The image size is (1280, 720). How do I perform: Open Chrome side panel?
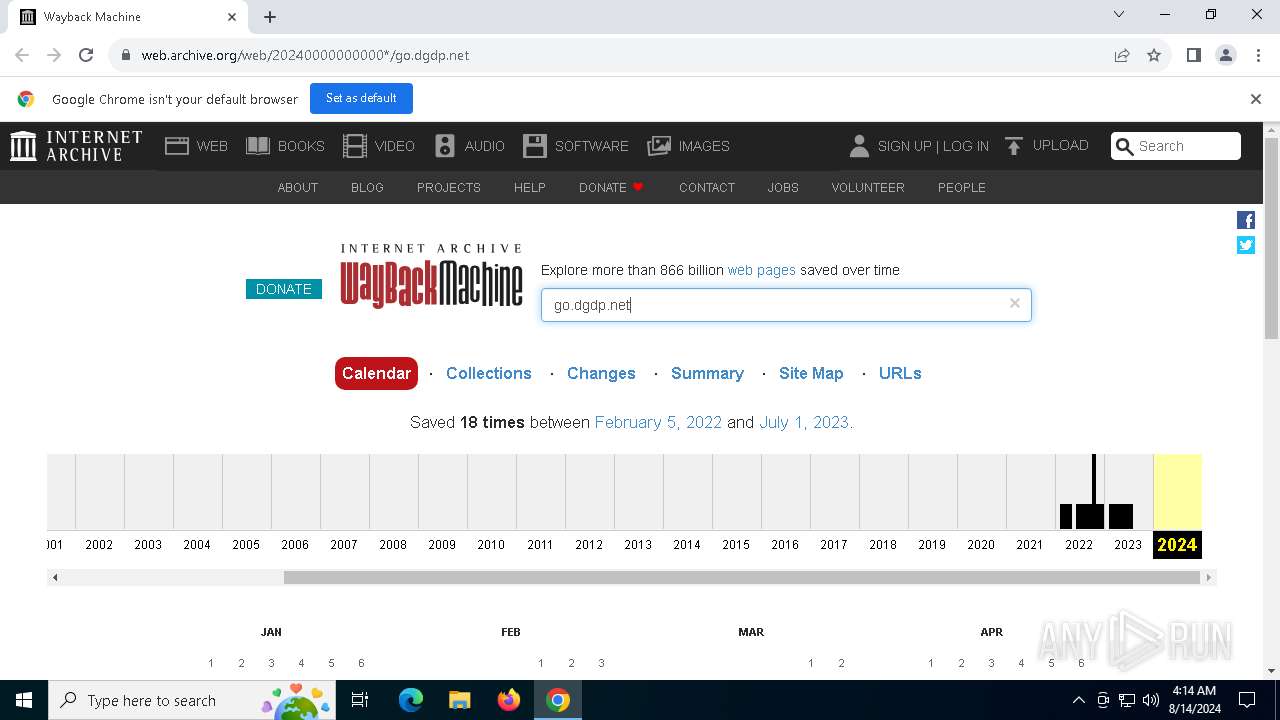coord(1193,55)
